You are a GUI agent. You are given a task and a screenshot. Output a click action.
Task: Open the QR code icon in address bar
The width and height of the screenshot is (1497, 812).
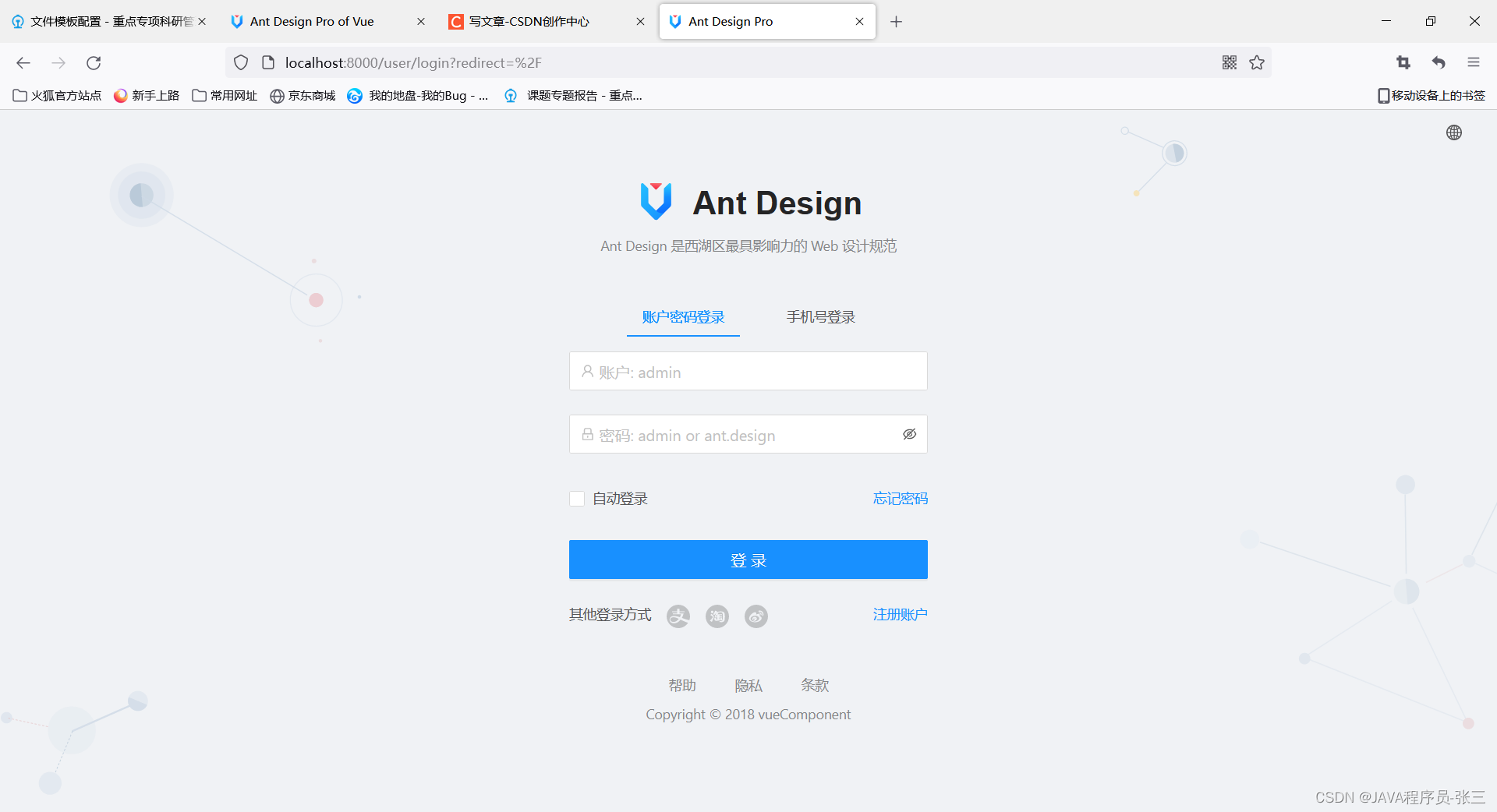click(x=1230, y=62)
